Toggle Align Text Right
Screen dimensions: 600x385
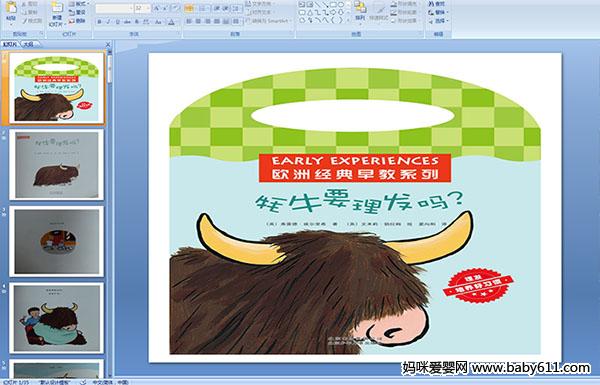207,21
